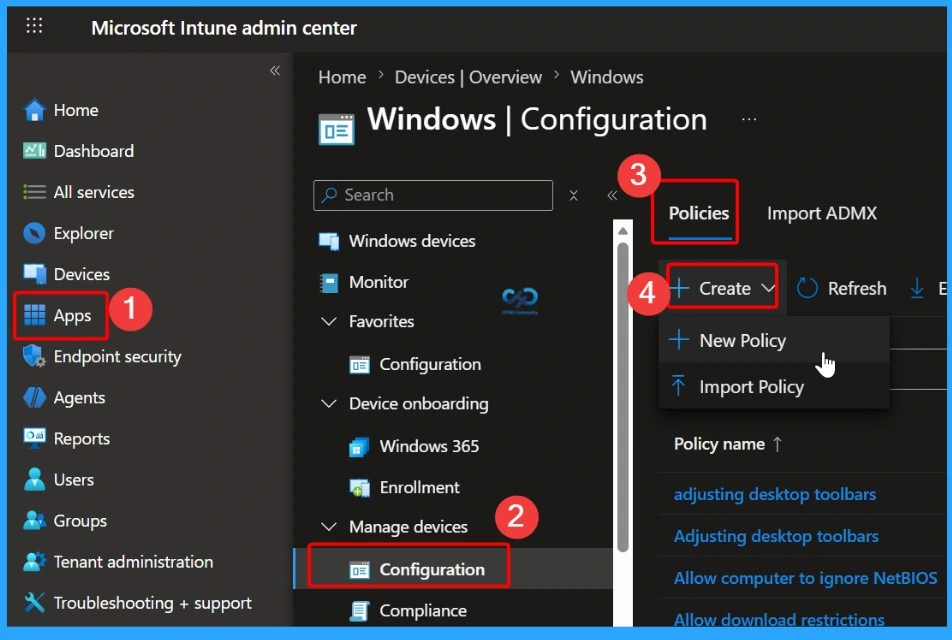Switch to the Policies tab
The height and width of the screenshot is (640, 952).
(x=699, y=213)
